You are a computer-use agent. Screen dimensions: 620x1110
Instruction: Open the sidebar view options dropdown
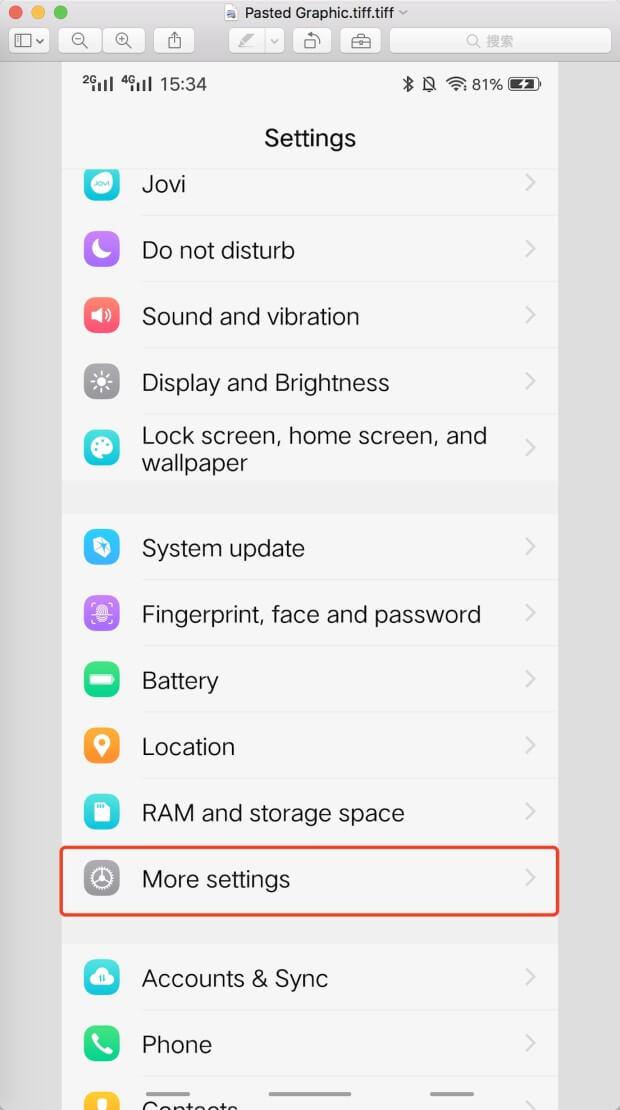pyautogui.click(x=28, y=40)
